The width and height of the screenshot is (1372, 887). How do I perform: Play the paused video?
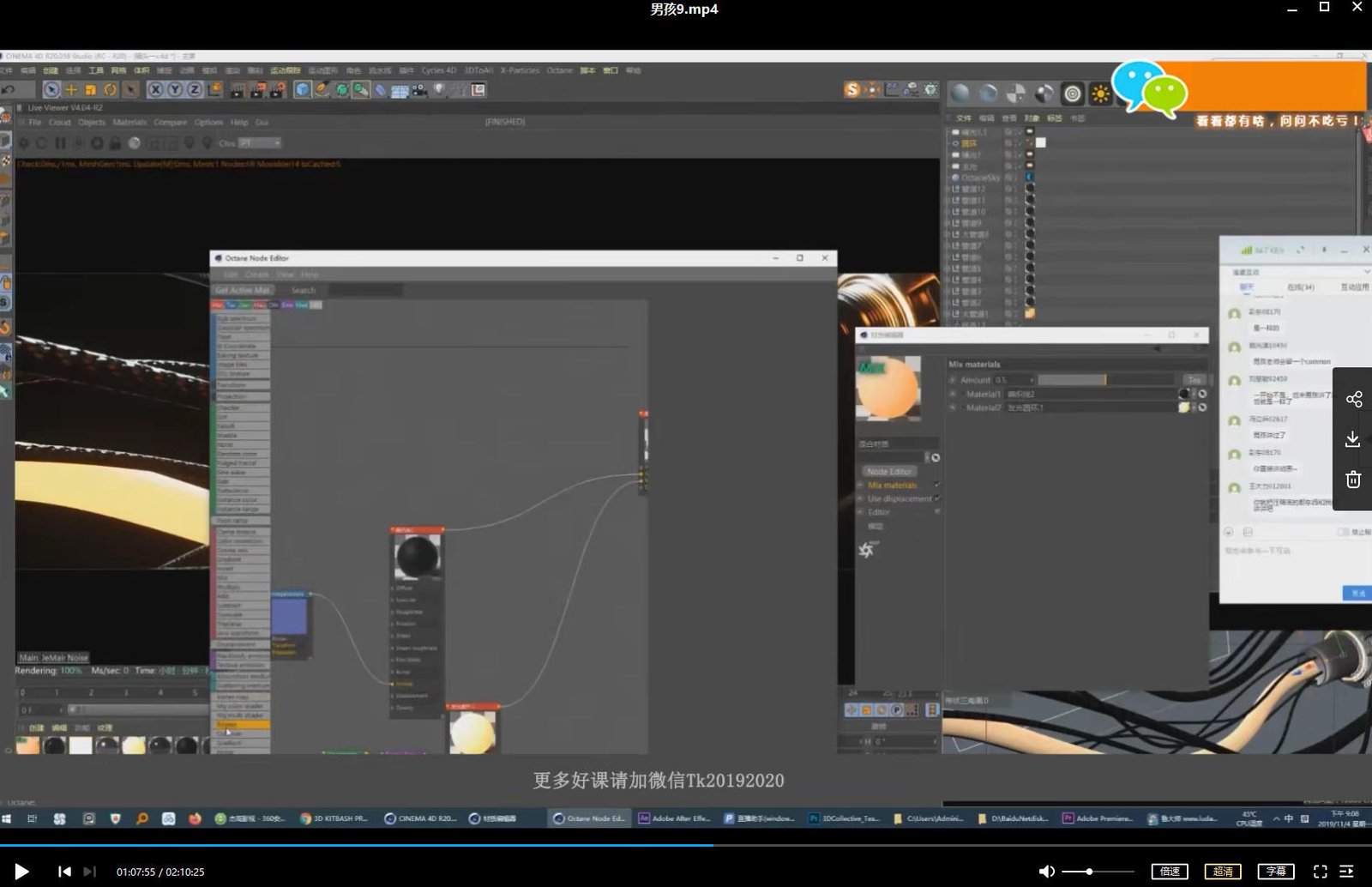(21, 872)
